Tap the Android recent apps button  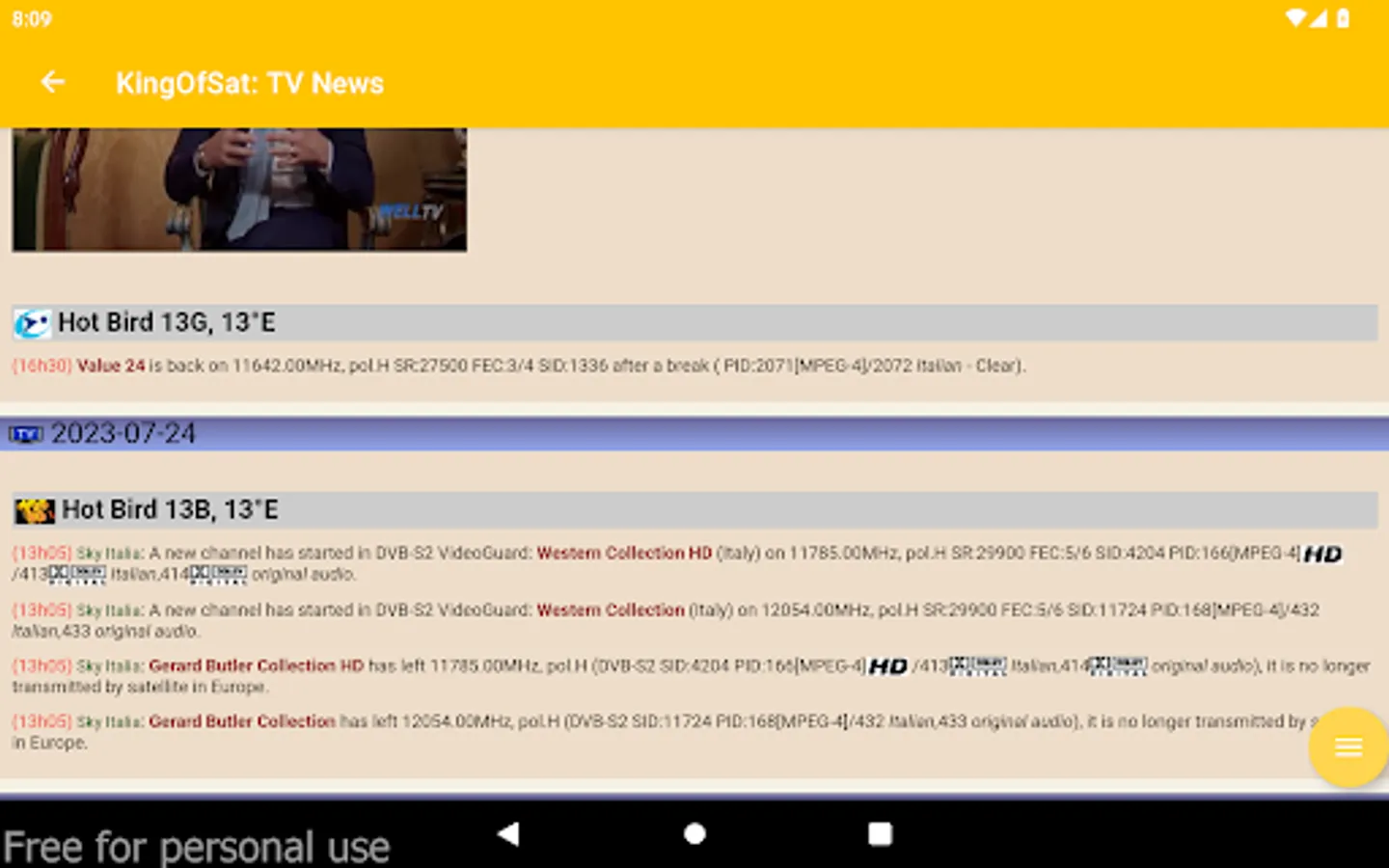[x=880, y=833]
